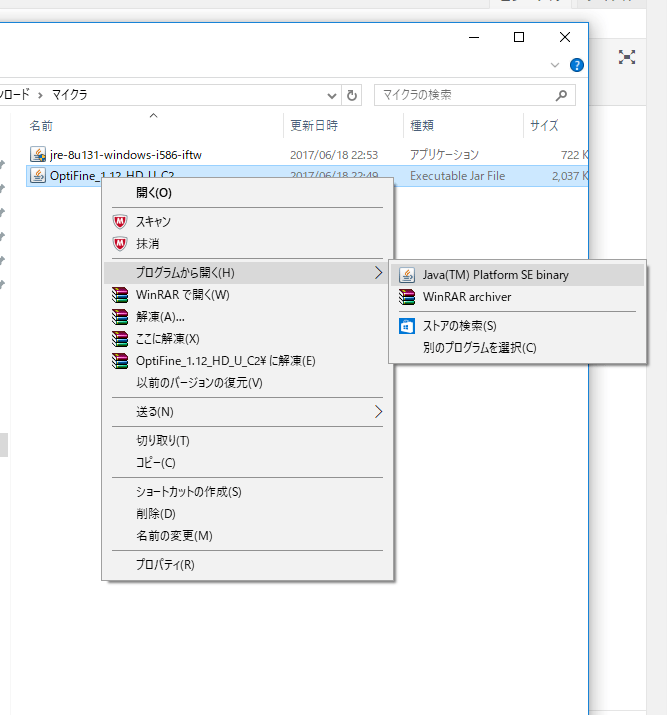Screen dimensions: 667x715
Task: Click the jar icon next to OptiFine file
Action: [38, 175]
